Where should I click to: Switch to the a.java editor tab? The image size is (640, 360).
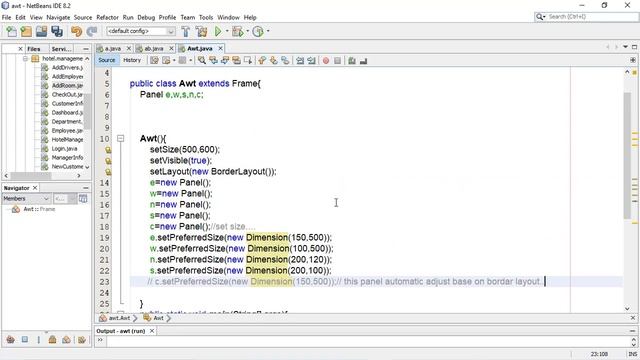tap(113, 49)
